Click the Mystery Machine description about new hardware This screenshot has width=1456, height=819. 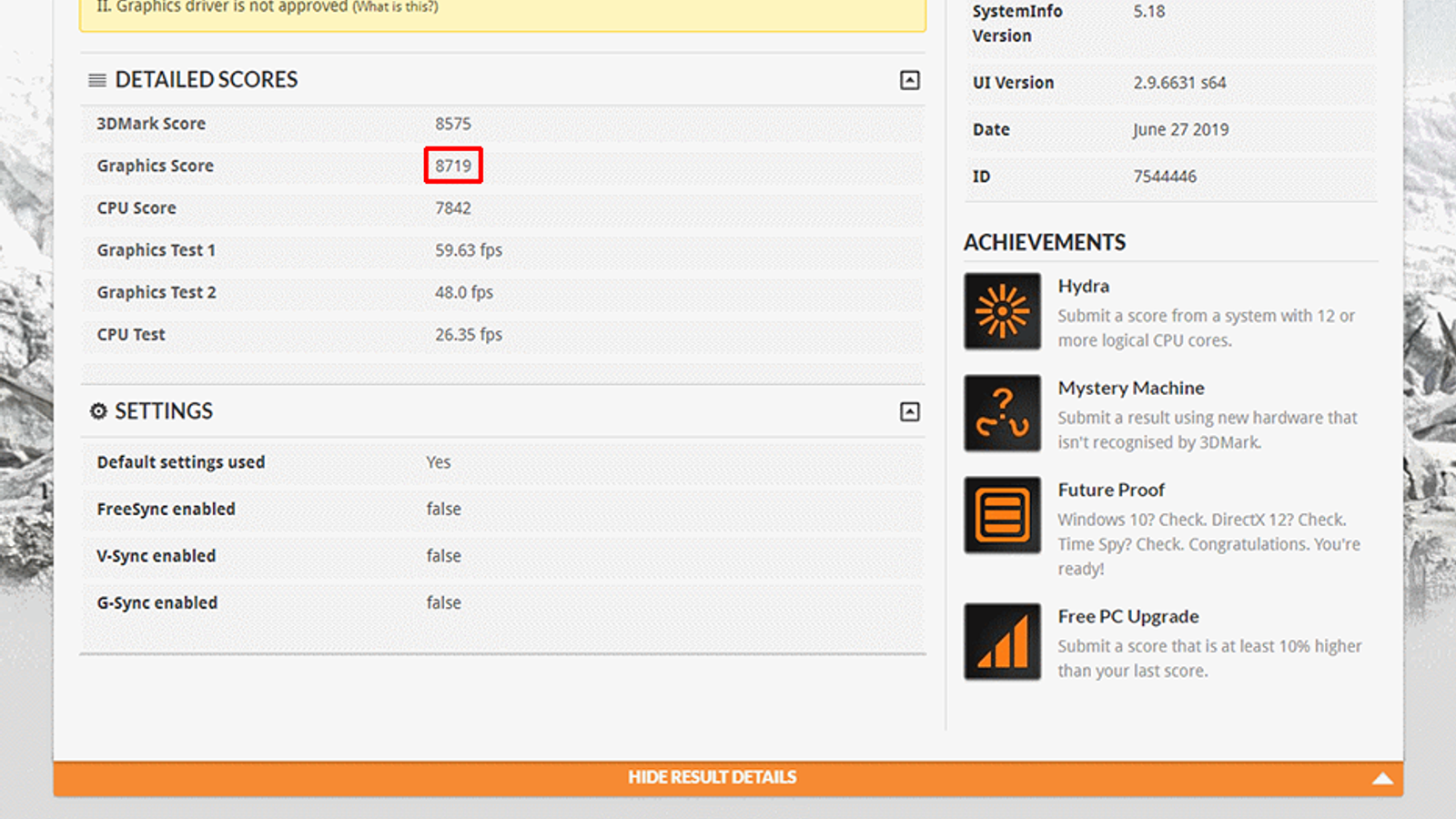[1208, 430]
